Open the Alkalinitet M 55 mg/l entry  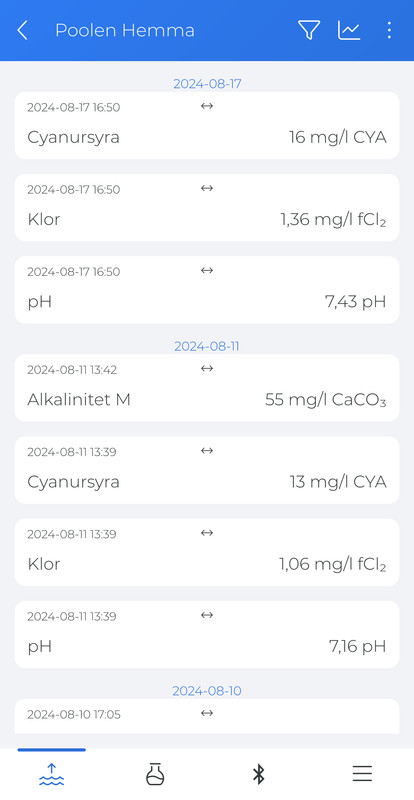[207, 388]
